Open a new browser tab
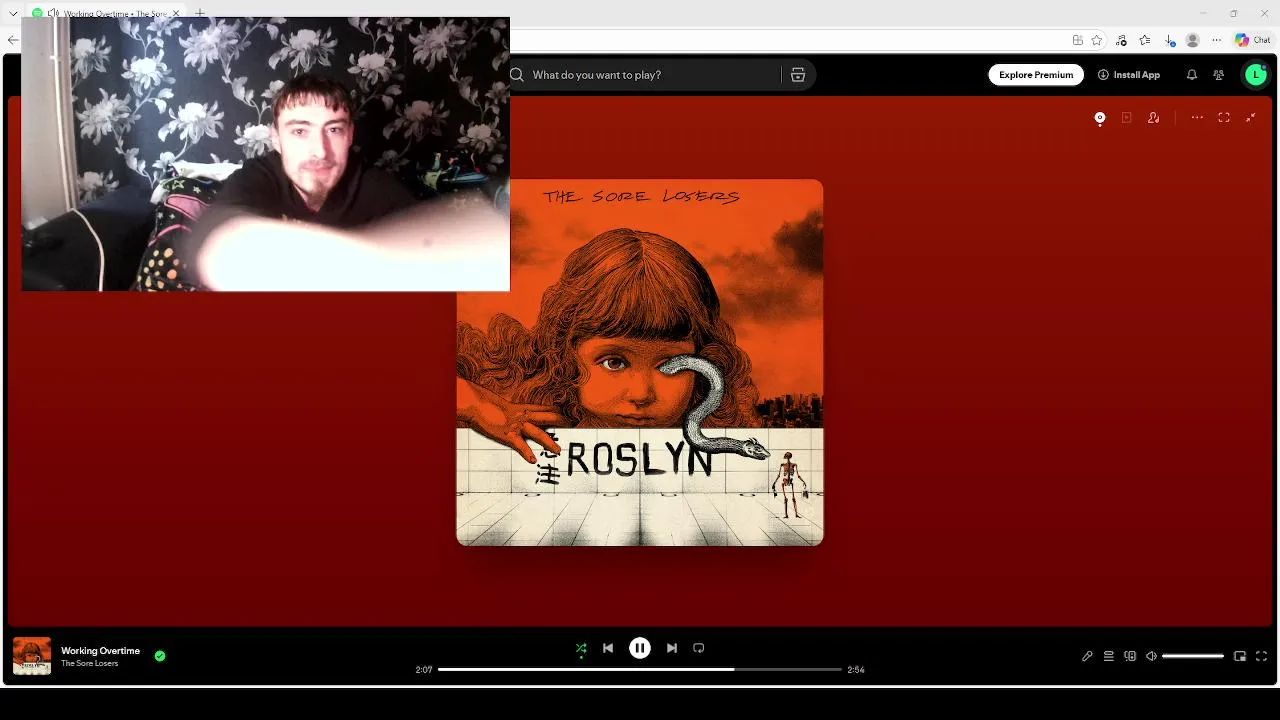 [200, 13]
